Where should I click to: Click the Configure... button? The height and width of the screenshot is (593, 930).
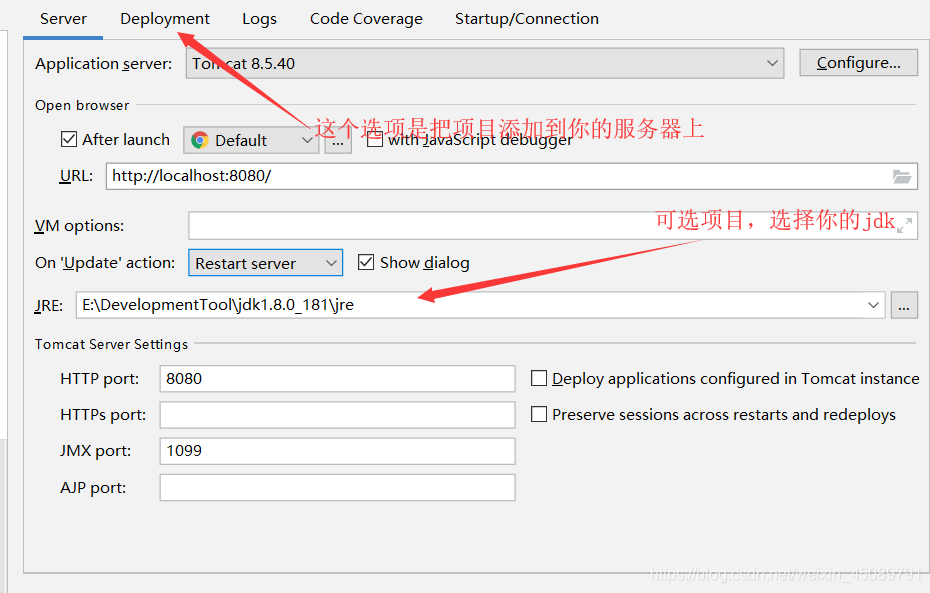click(x=858, y=63)
